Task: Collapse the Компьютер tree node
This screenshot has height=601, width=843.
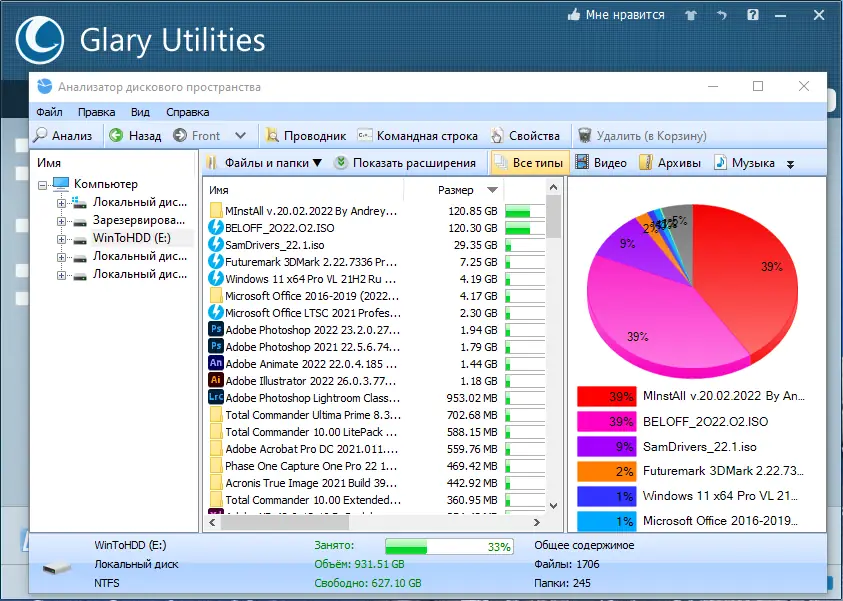Action: tap(42, 185)
